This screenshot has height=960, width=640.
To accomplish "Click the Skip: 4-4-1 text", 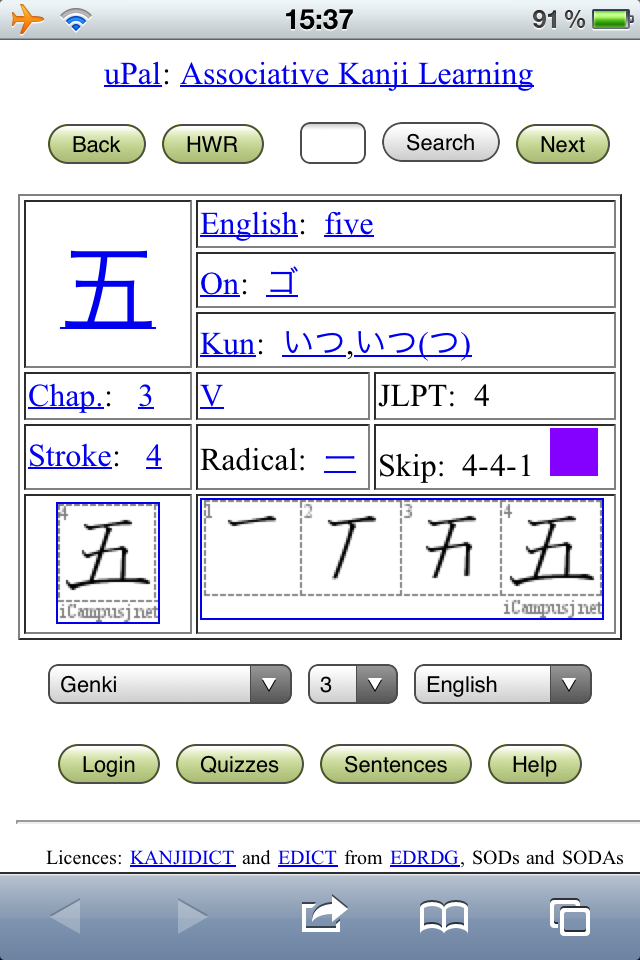I will 455,466.
